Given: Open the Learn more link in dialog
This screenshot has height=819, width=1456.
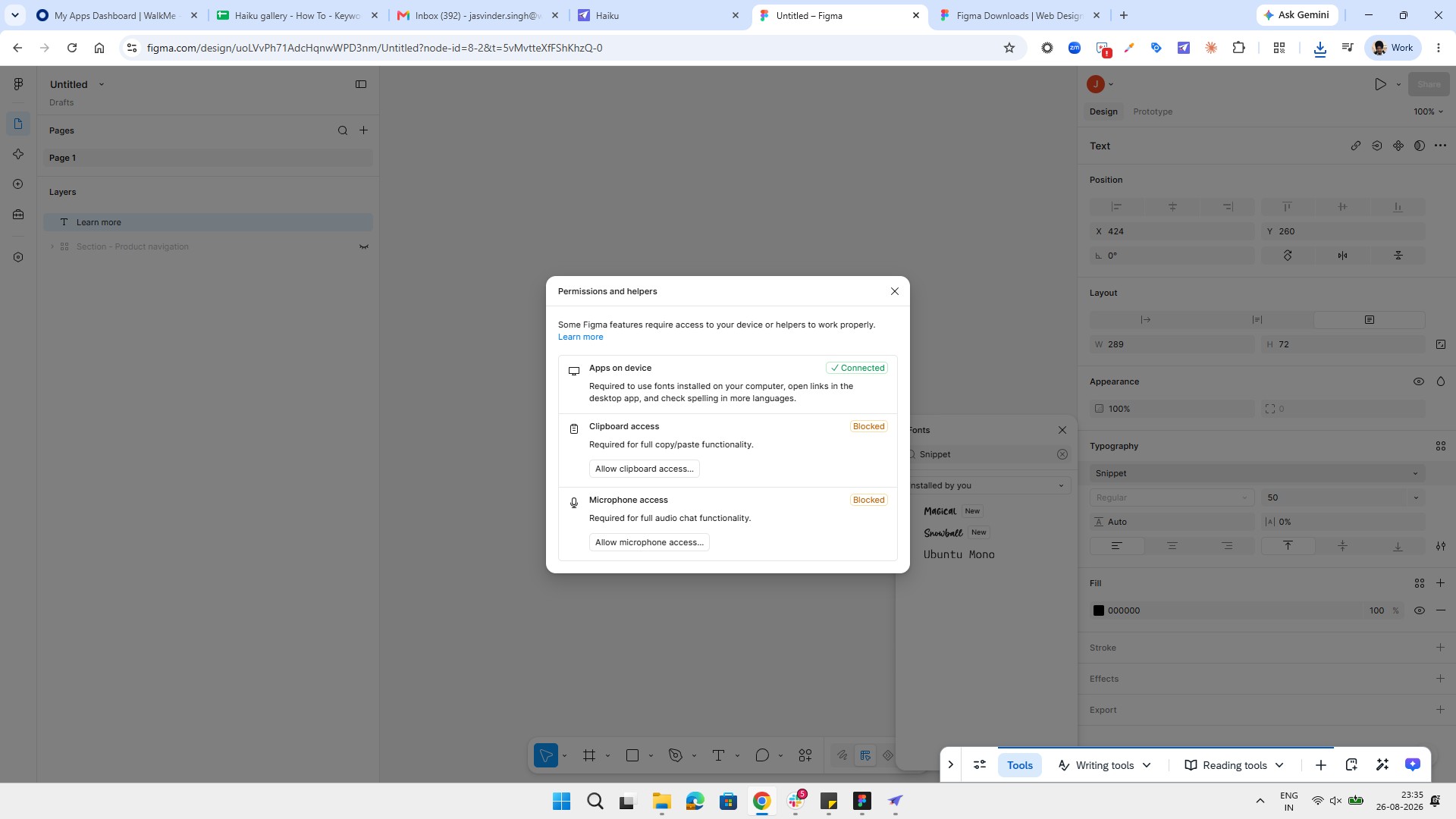Looking at the screenshot, I should pyautogui.click(x=581, y=337).
